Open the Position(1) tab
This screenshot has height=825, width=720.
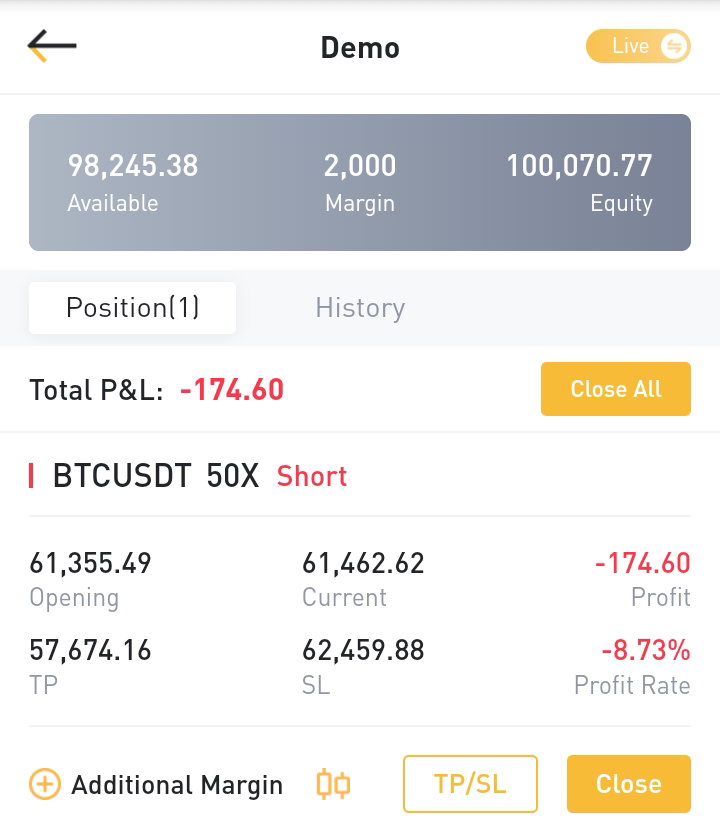coord(132,308)
